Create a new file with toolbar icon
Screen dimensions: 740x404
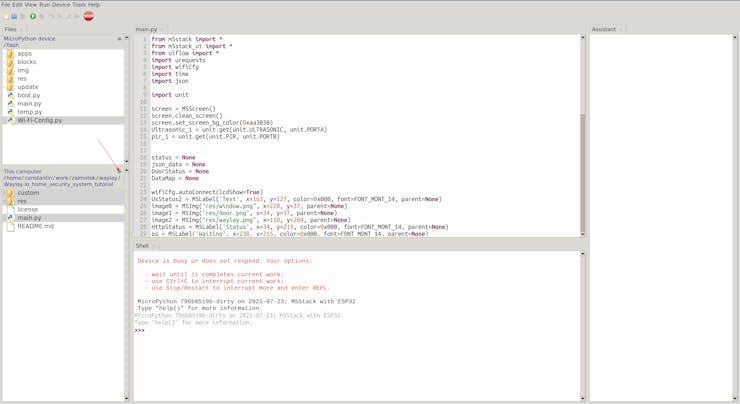pos(6,17)
